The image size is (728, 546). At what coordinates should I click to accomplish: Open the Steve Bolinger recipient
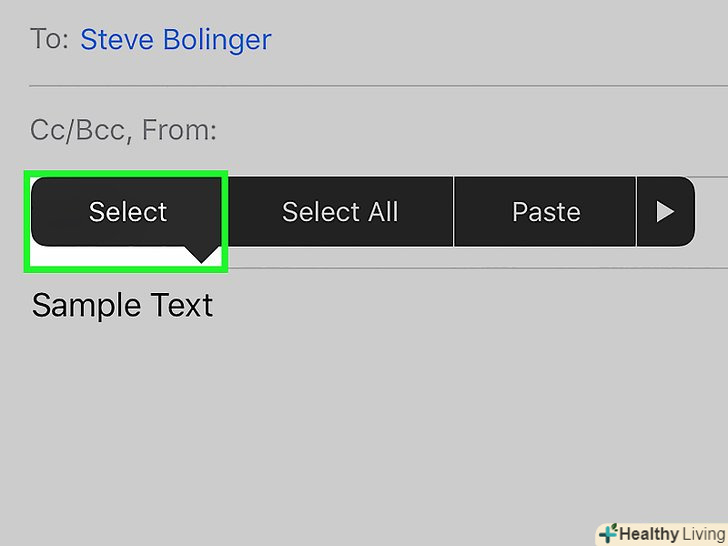175,40
